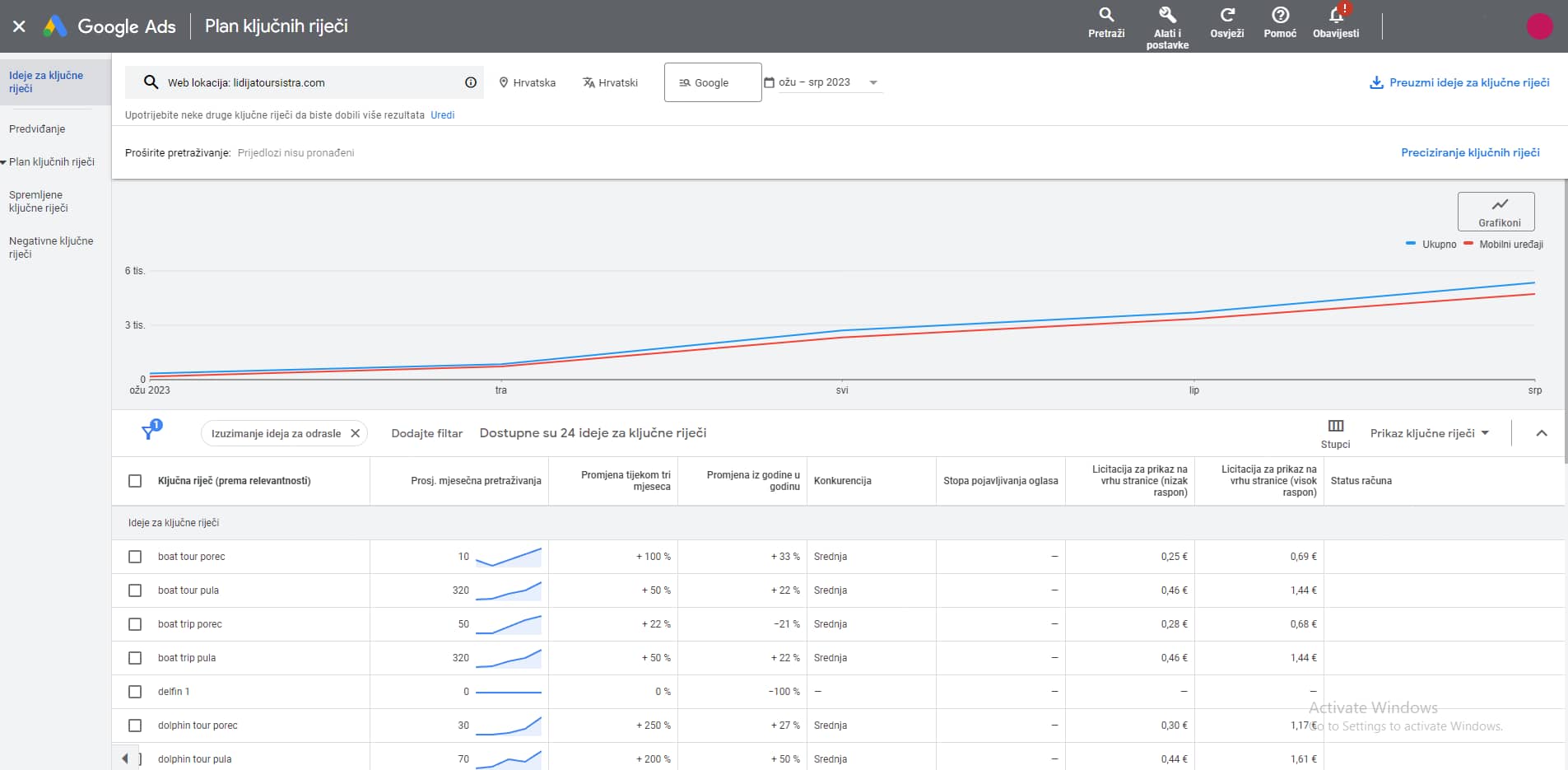1568x770 pixels.
Task: Collapse the table with chevron up
Action: tap(1542, 433)
